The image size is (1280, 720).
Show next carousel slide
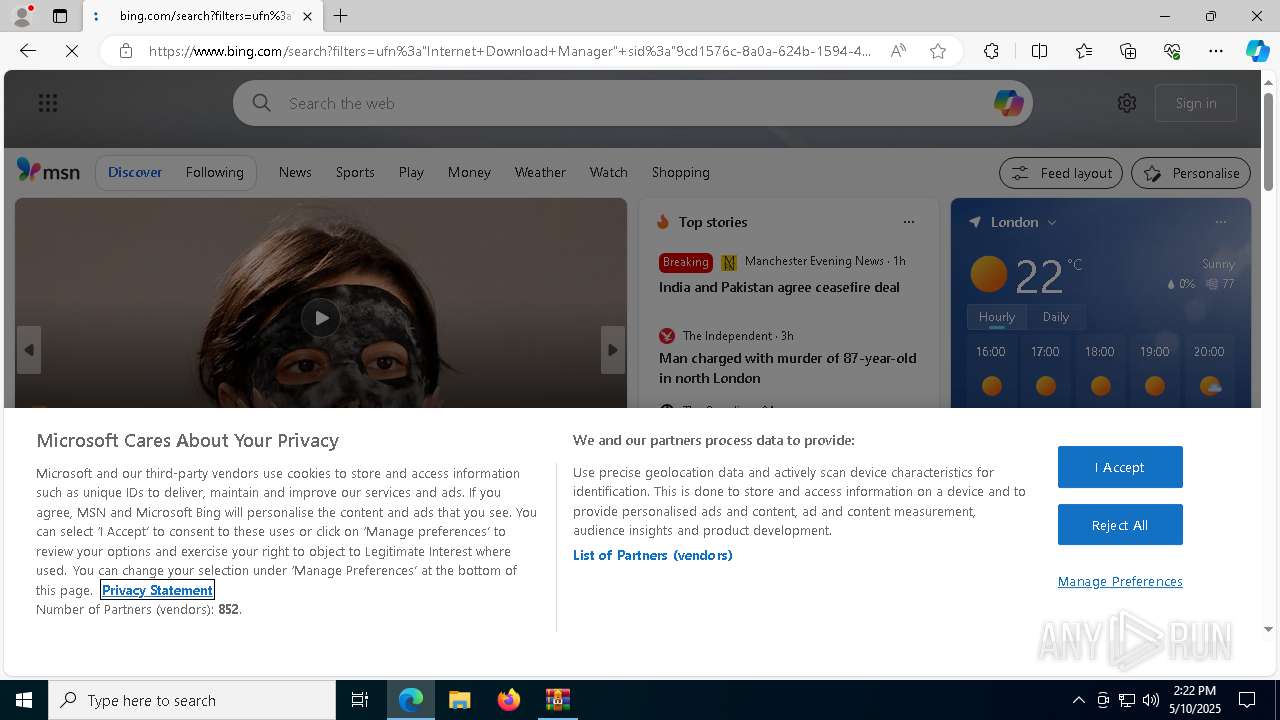(x=613, y=350)
